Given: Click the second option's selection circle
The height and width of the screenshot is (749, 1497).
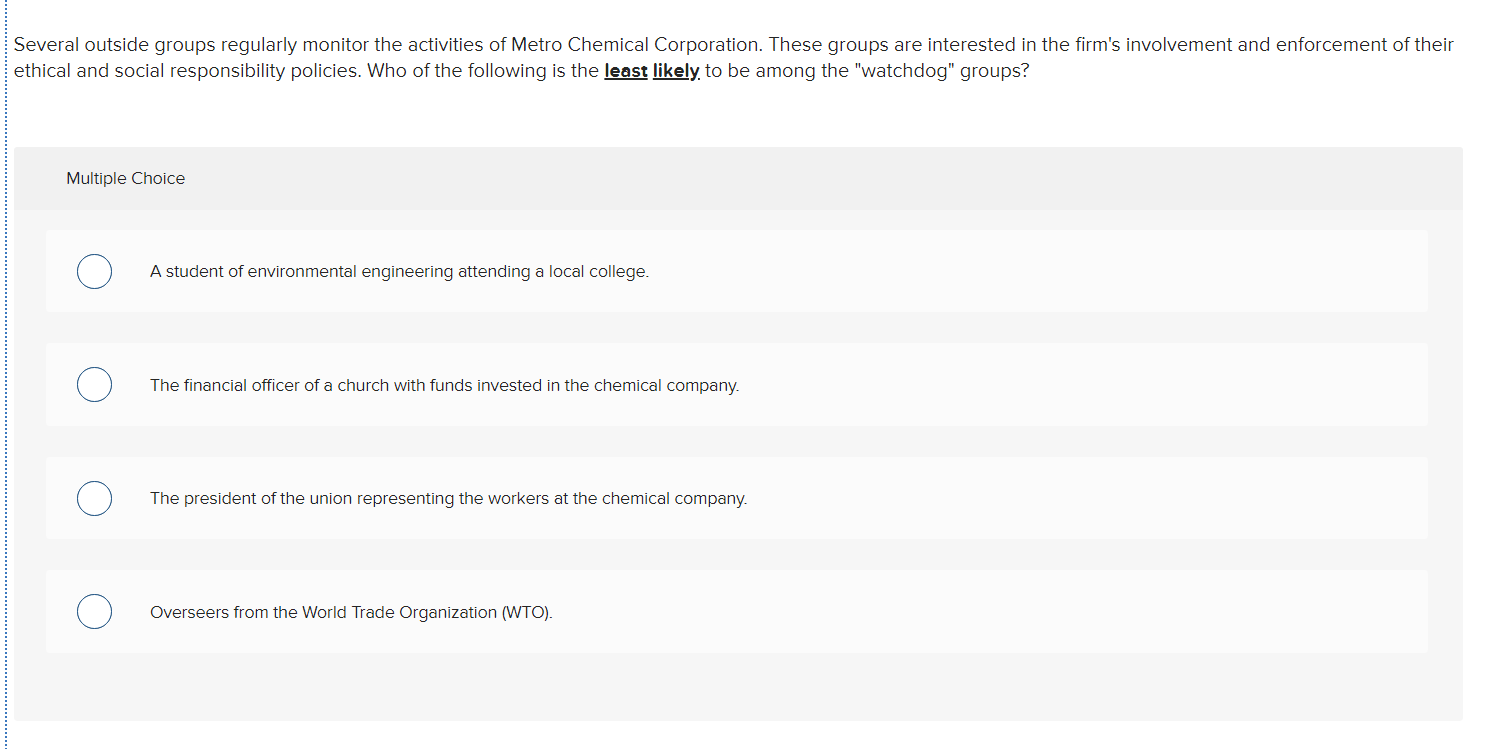Looking at the screenshot, I should tap(94, 384).
